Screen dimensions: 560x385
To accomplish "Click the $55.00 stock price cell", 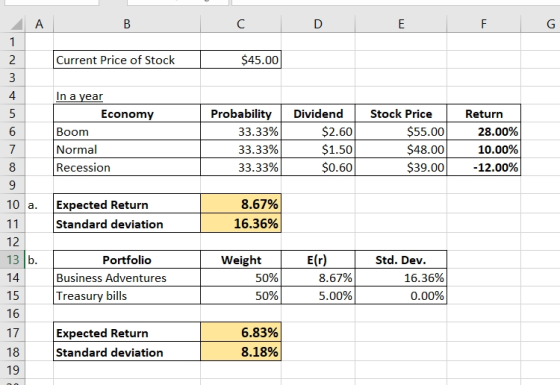I will (401, 131).
